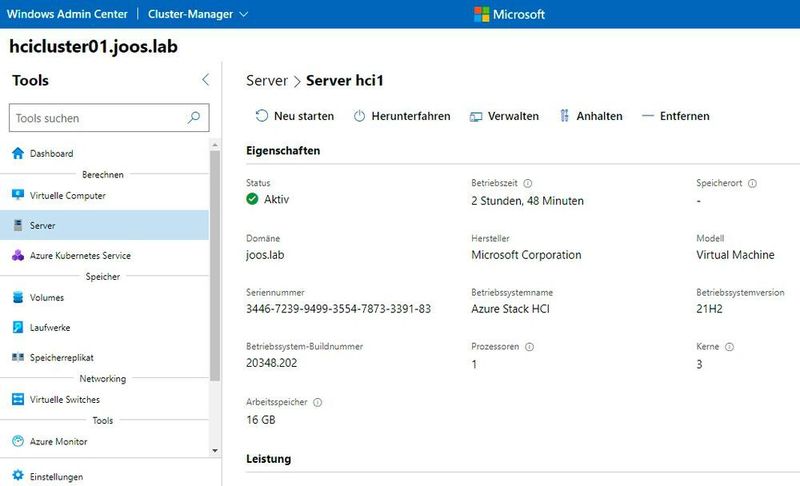The image size is (800, 486).
Task: Click the Arbeitsspeicher info icon
Action: pyautogui.click(x=317, y=402)
